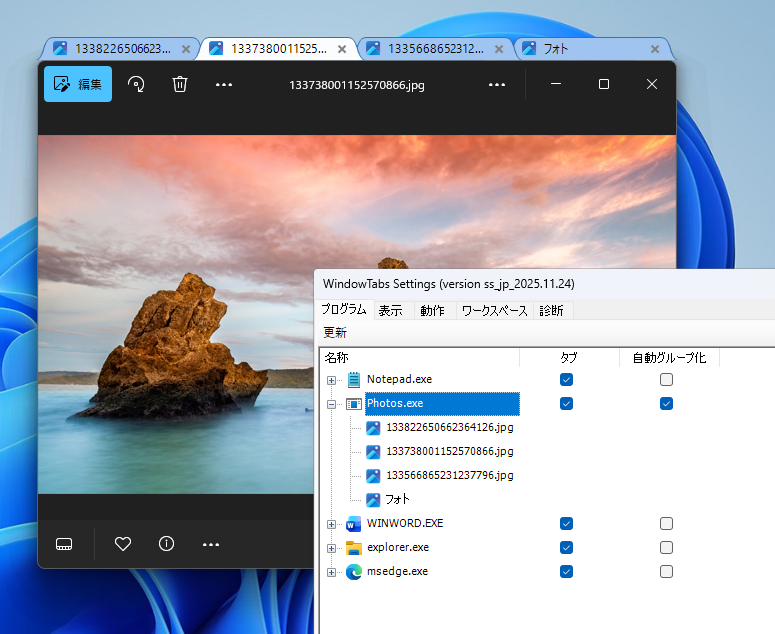The width and height of the screenshot is (775, 634).
Task: Close the フォト tab at the top
Action: 655,49
